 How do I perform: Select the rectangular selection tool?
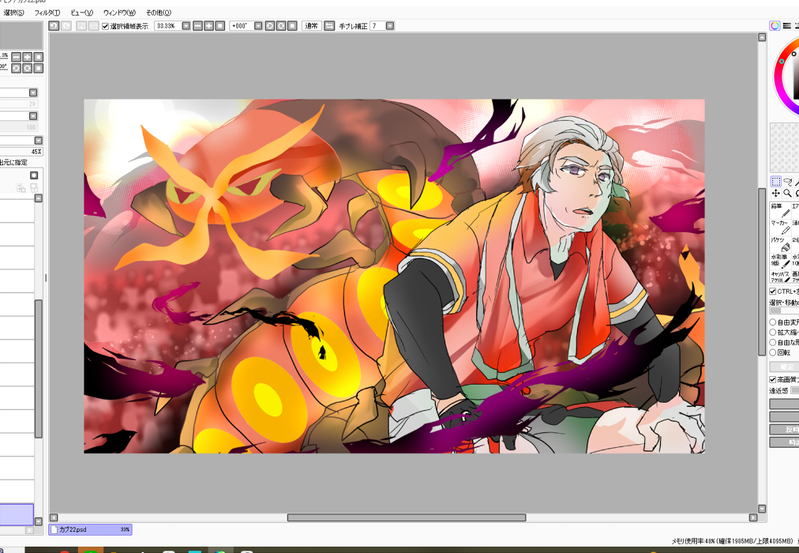coord(776,181)
